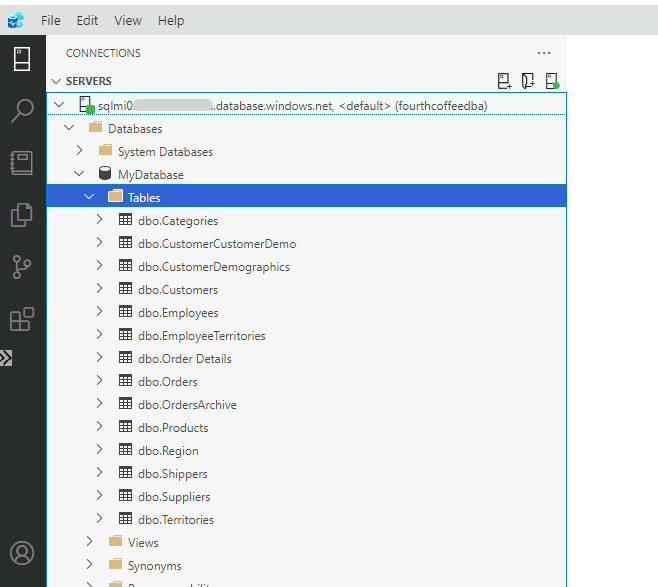
Task: Click the New Server Group icon
Action: point(528,81)
